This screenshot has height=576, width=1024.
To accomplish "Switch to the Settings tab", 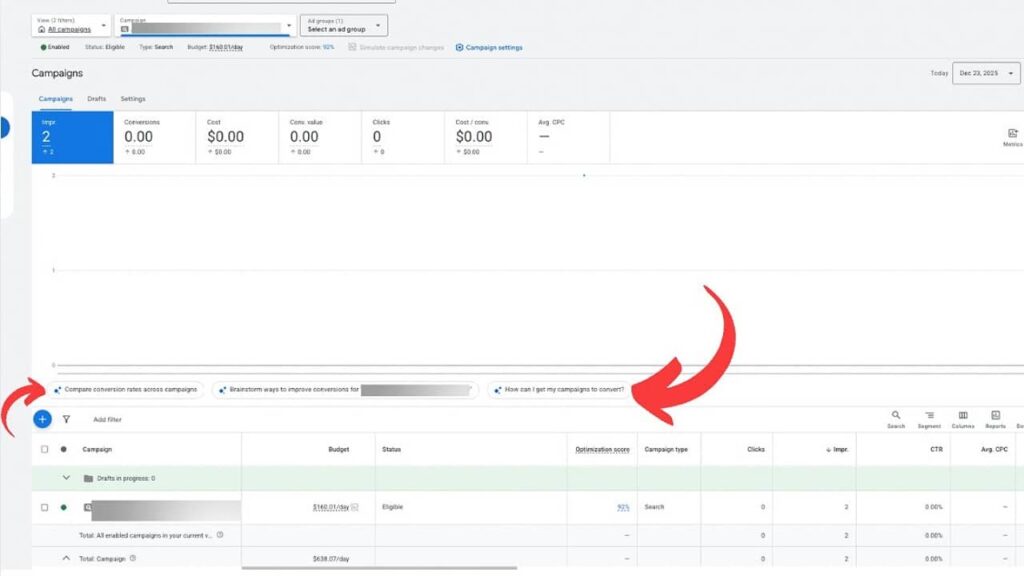I will tap(133, 99).
